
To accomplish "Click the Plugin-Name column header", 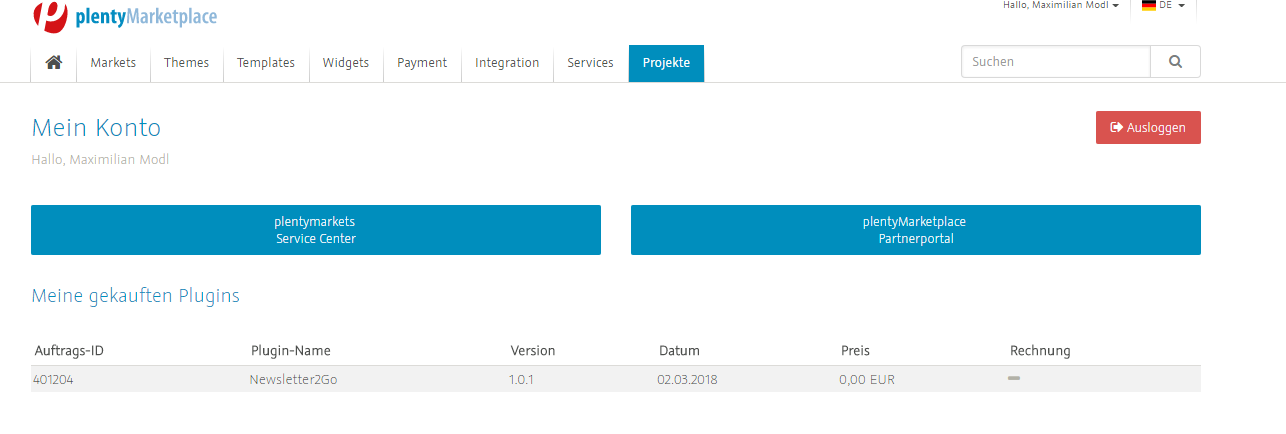I will 290,351.
